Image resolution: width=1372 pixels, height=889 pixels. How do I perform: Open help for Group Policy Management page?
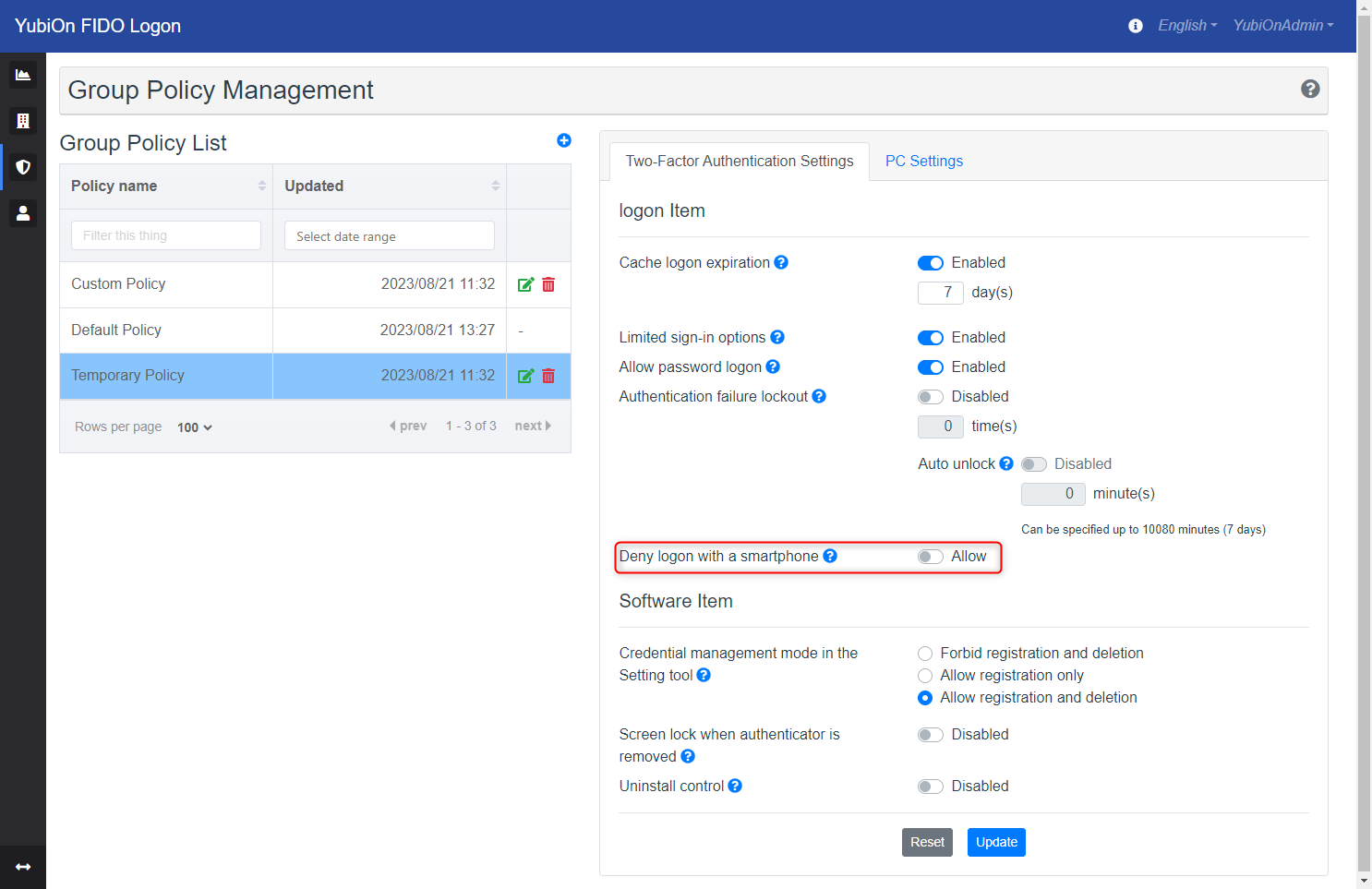tap(1310, 89)
